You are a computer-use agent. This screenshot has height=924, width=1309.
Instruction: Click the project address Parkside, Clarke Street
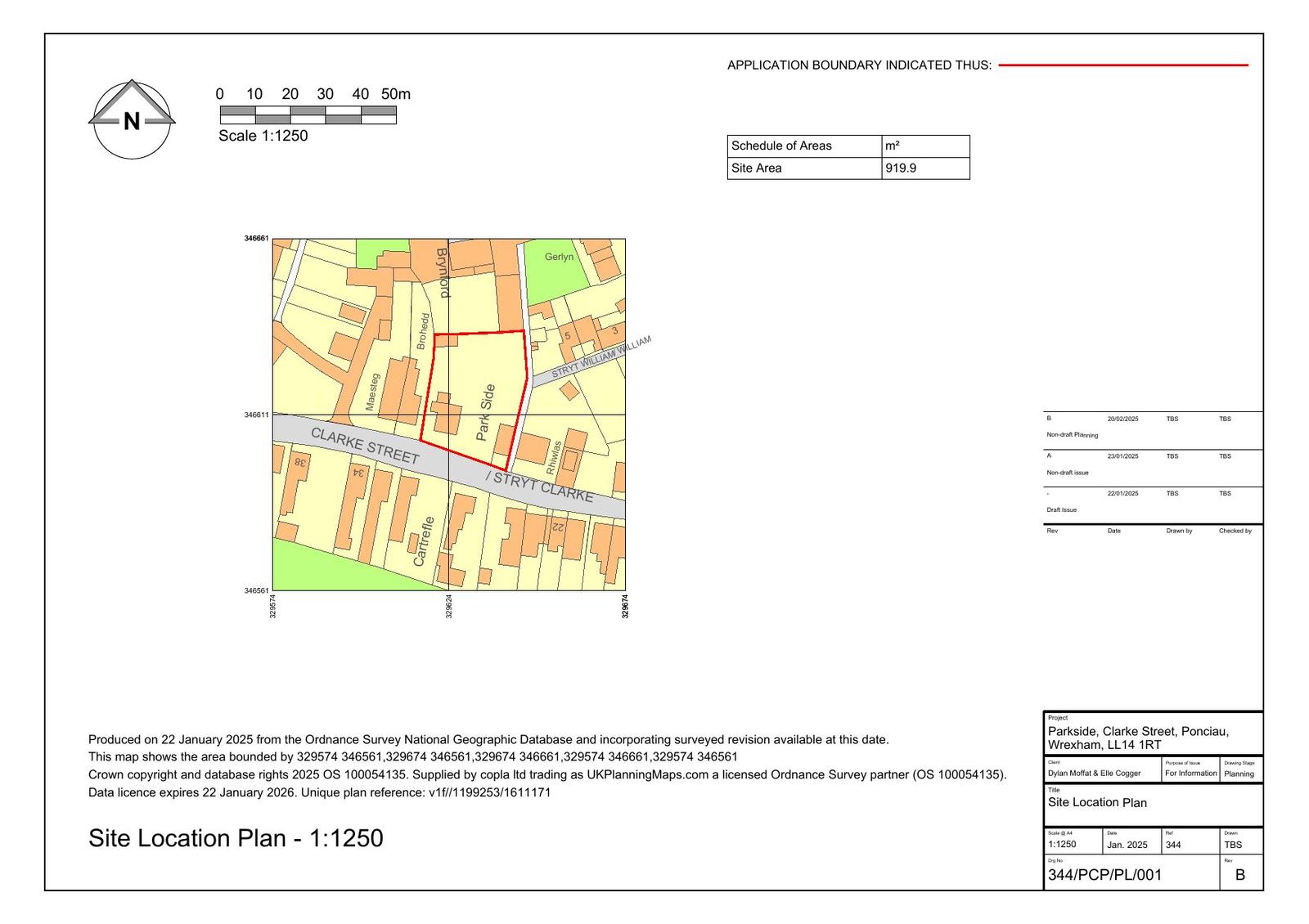[x=1137, y=738]
